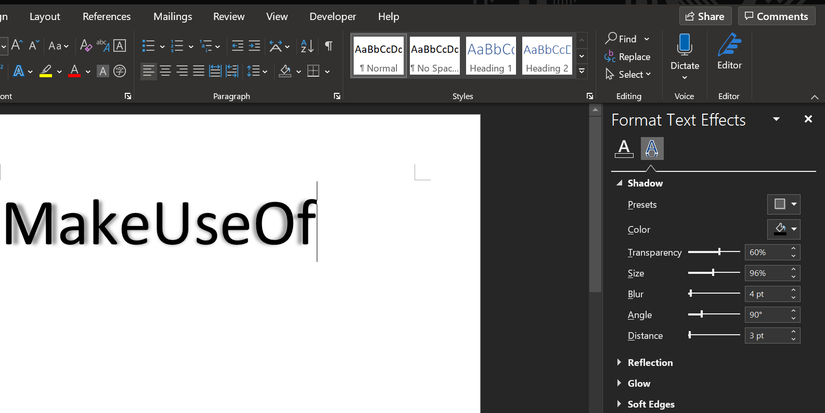Apply yellow text highlight color
This screenshot has width=825, height=413.
pos(46,70)
